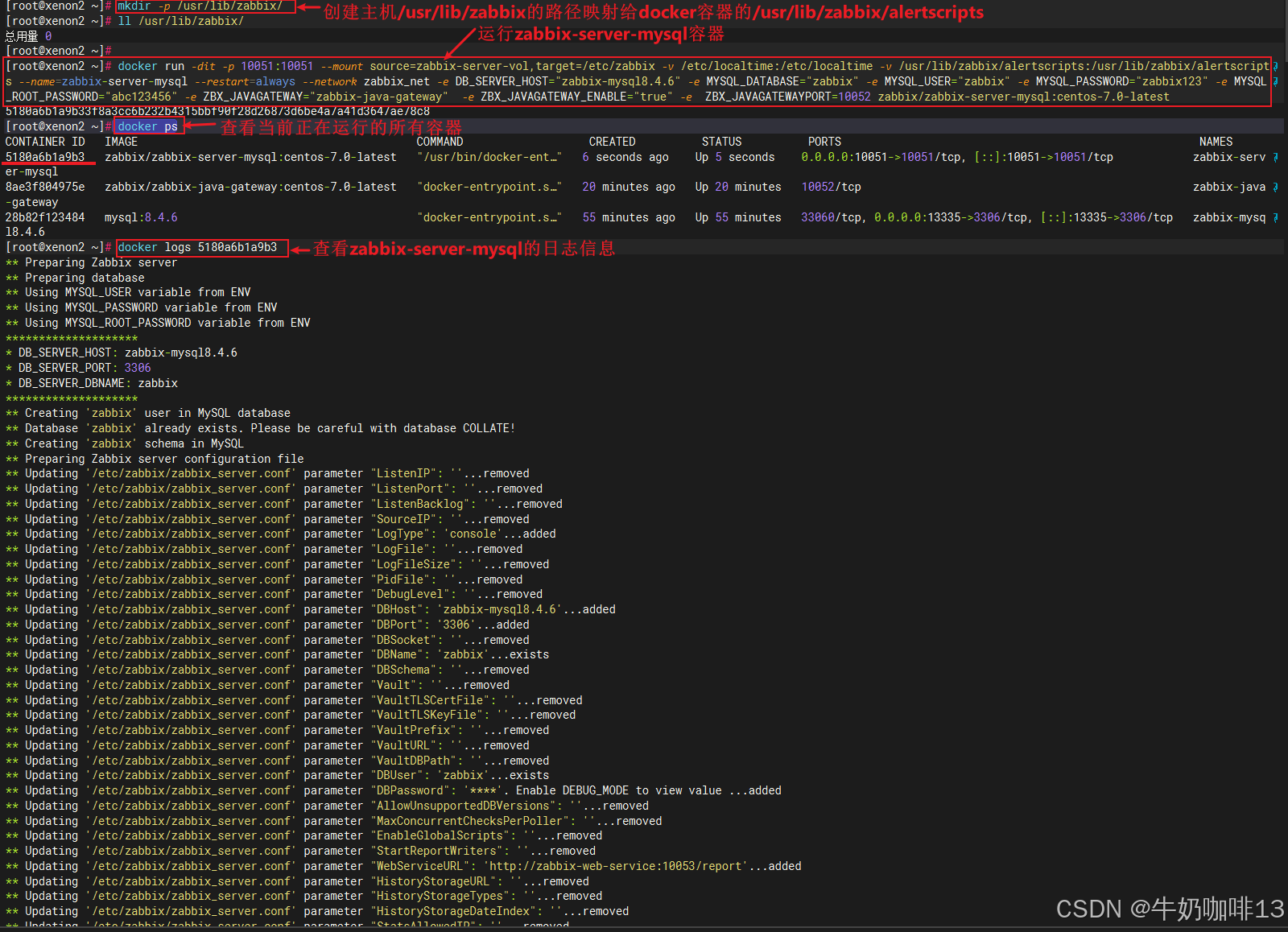The width and height of the screenshot is (1288, 932).
Task: Click '** Preparing Zabbix server' log line
Action: click(91, 262)
